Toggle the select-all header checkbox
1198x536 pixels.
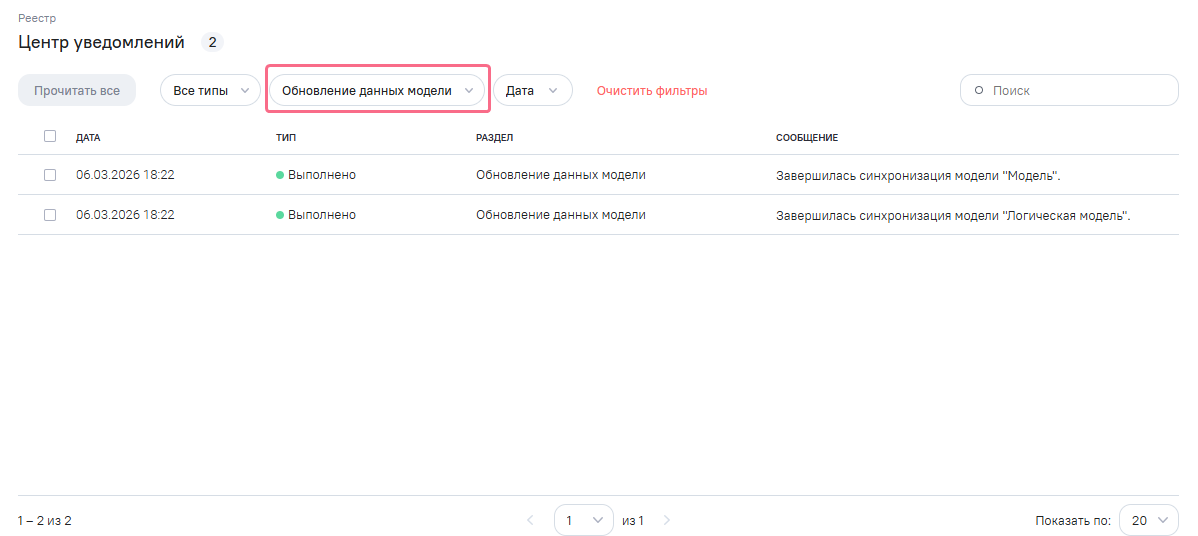coord(50,136)
